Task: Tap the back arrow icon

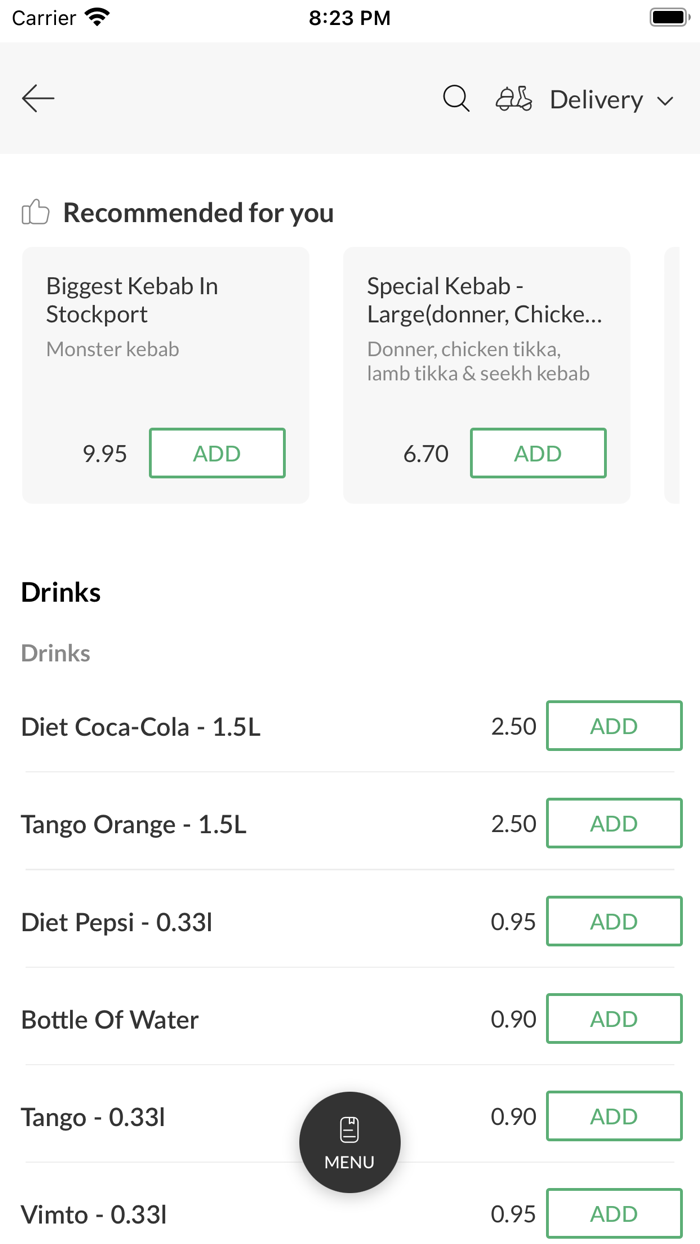Action: (x=38, y=98)
